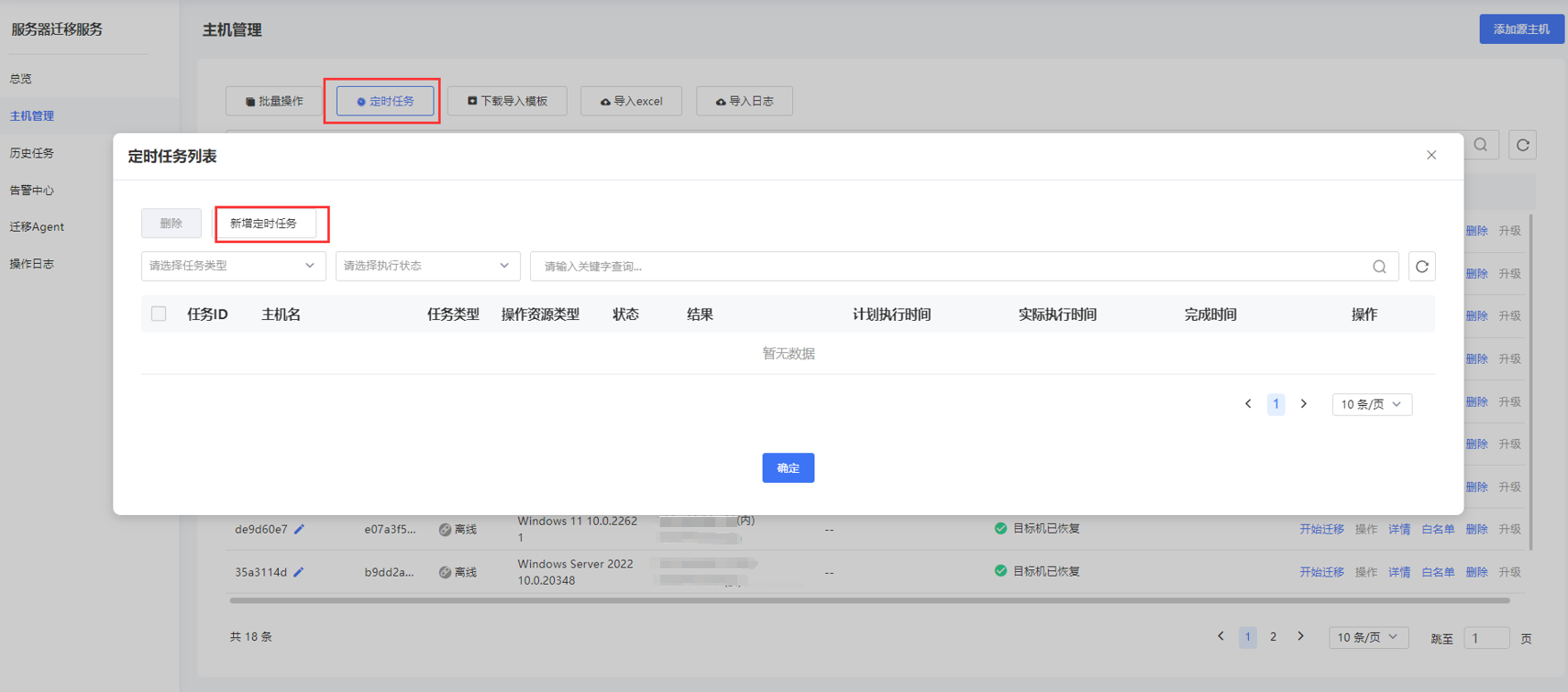The width and height of the screenshot is (1568, 692).
Task: Click the 批量操作 button
Action: click(x=273, y=101)
